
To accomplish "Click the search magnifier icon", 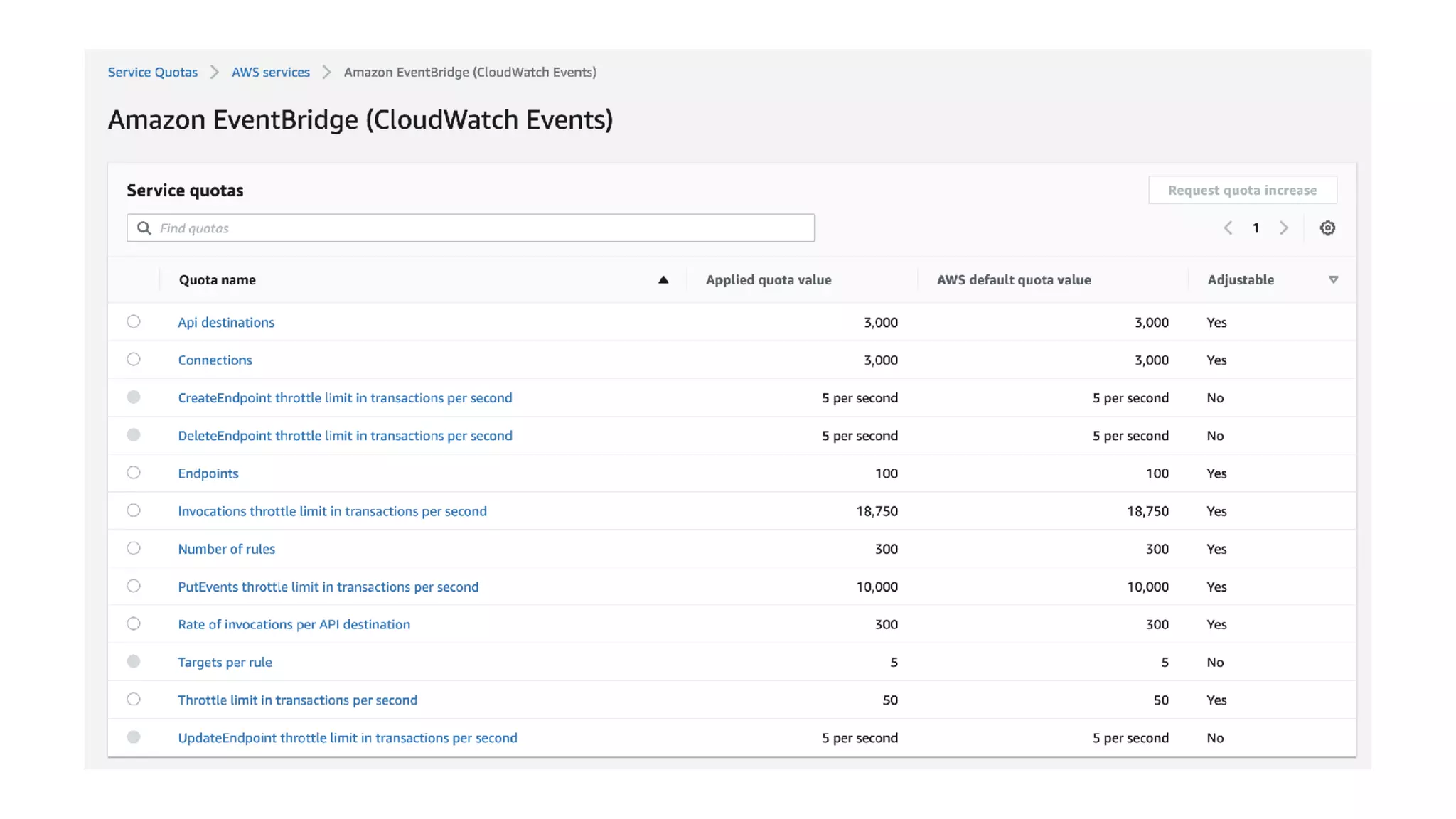I will pos(144,228).
